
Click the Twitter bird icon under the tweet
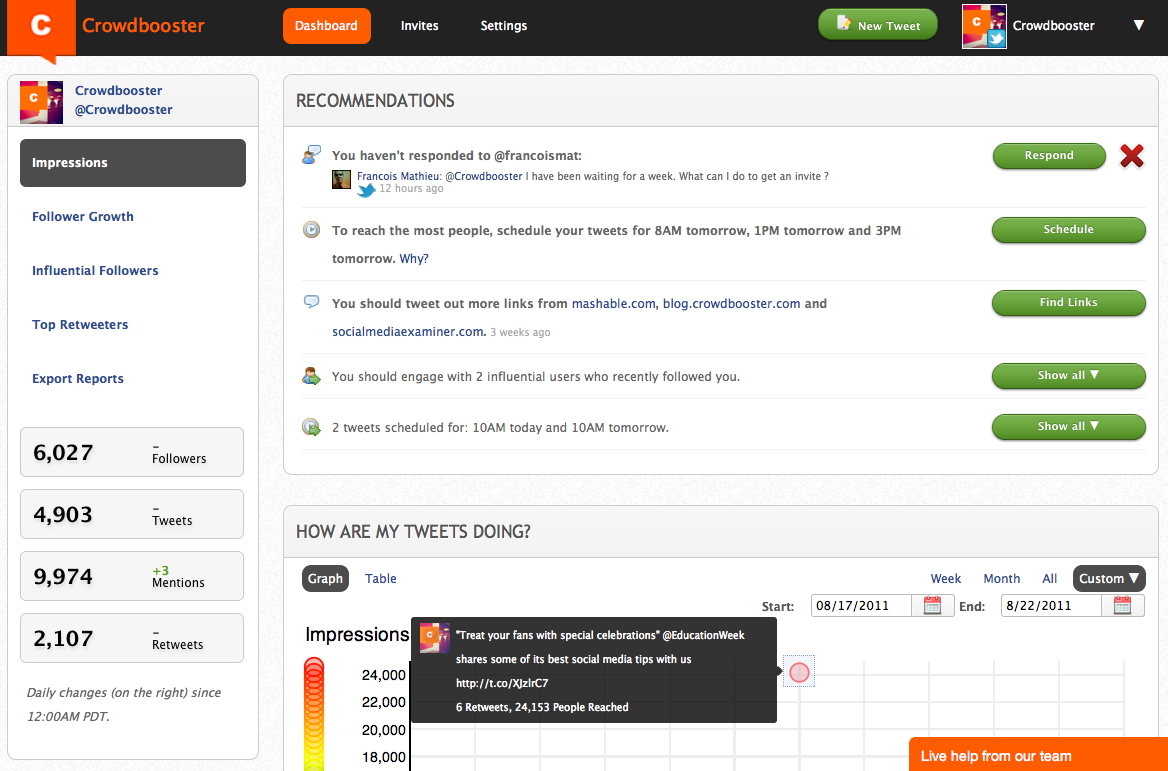(x=366, y=190)
